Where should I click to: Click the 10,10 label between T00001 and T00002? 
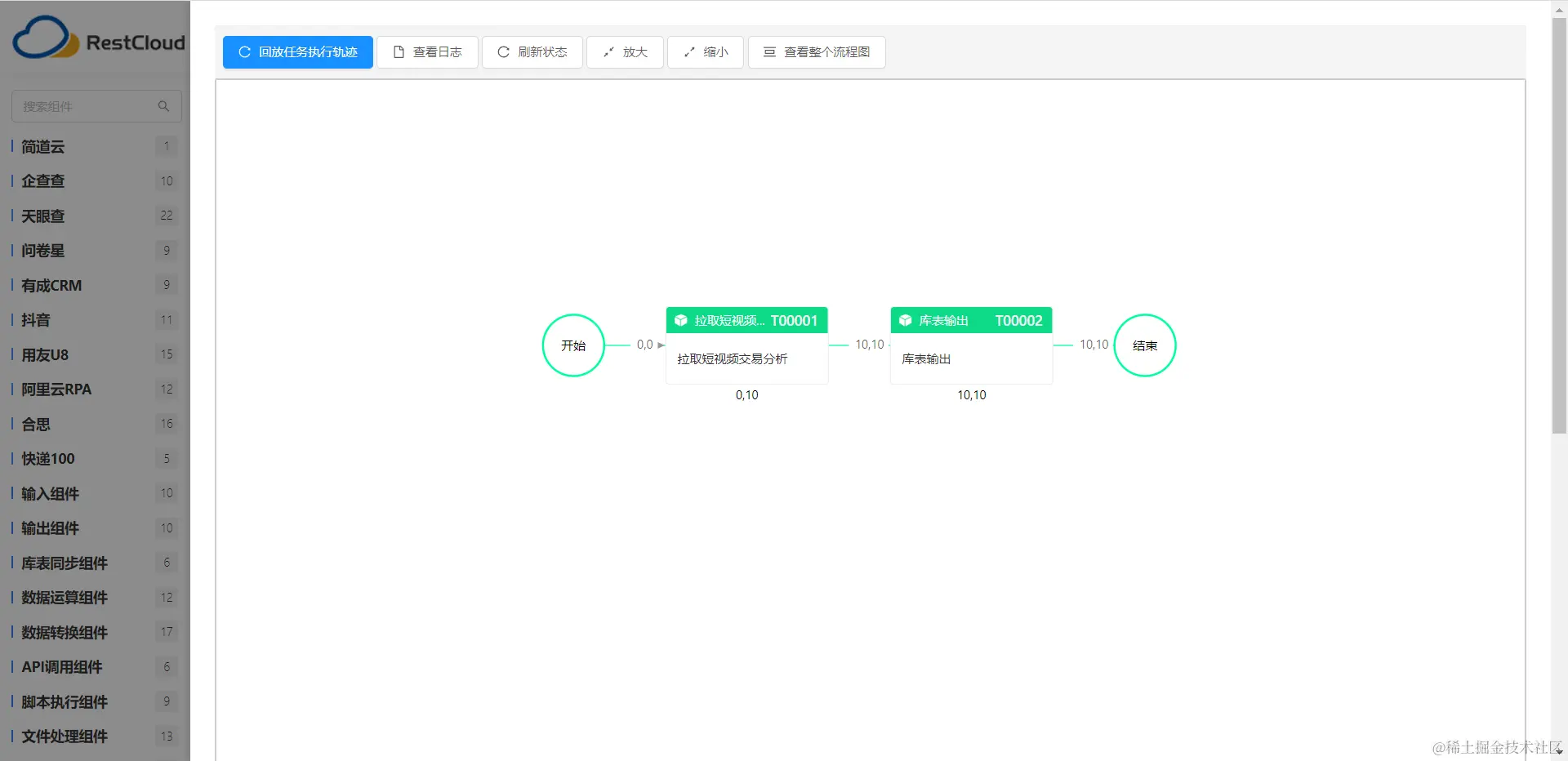870,345
